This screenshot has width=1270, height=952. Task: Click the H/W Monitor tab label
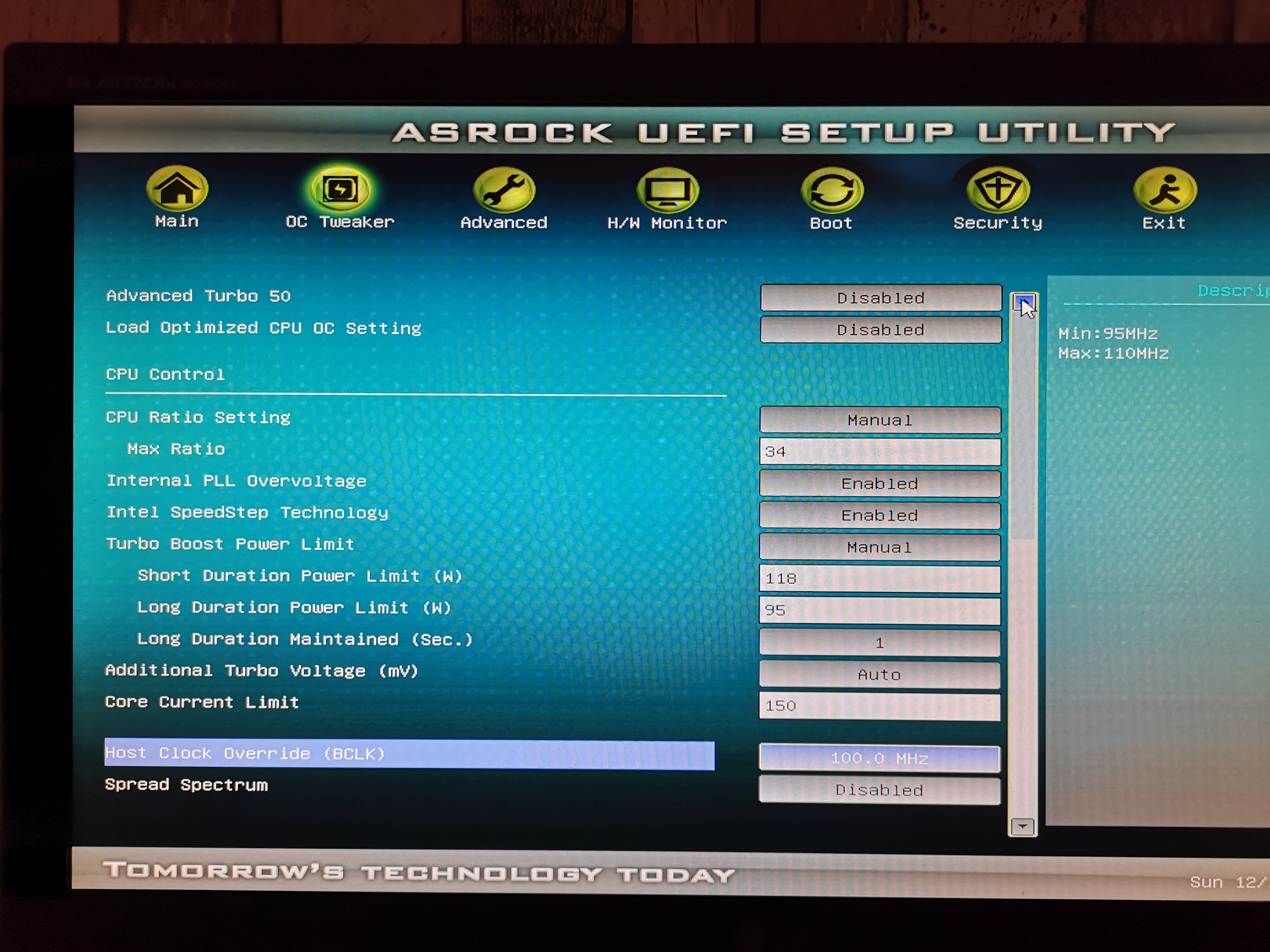coord(667,223)
